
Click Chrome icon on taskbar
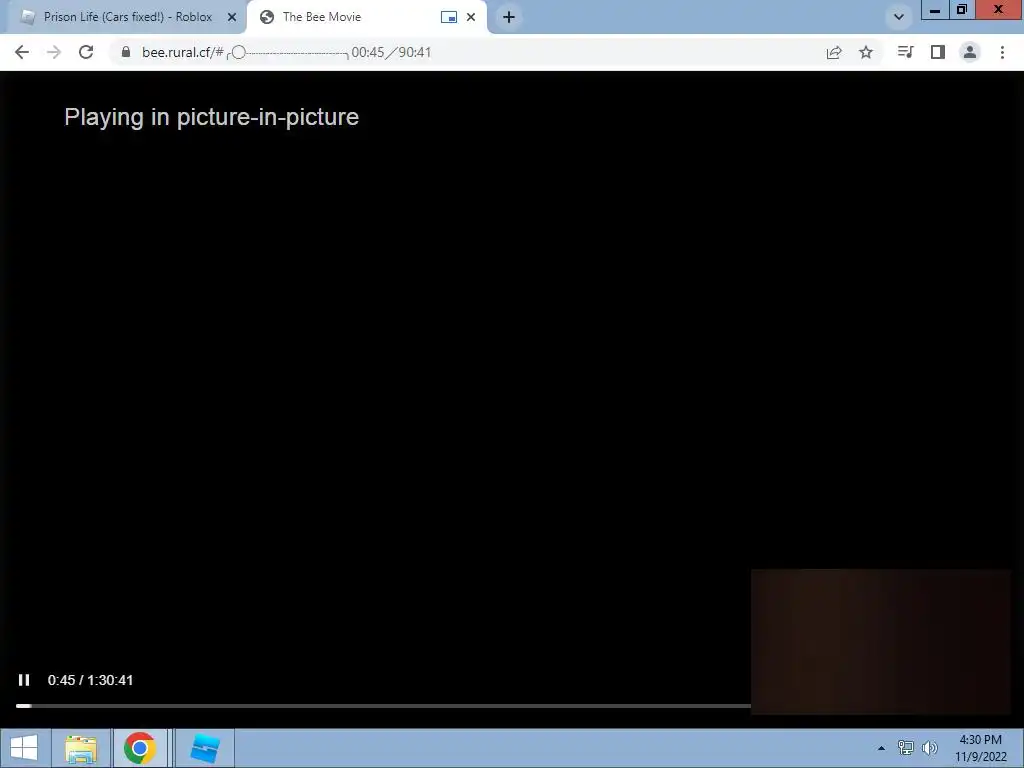coord(140,748)
